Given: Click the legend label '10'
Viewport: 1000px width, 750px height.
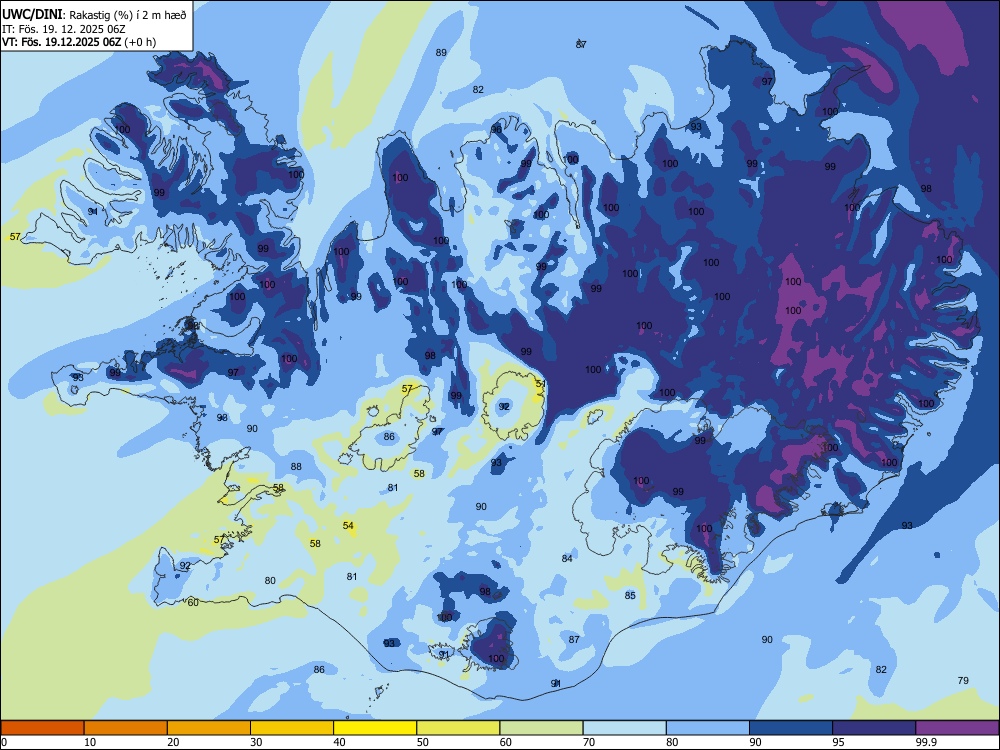Looking at the screenshot, I should [90, 742].
